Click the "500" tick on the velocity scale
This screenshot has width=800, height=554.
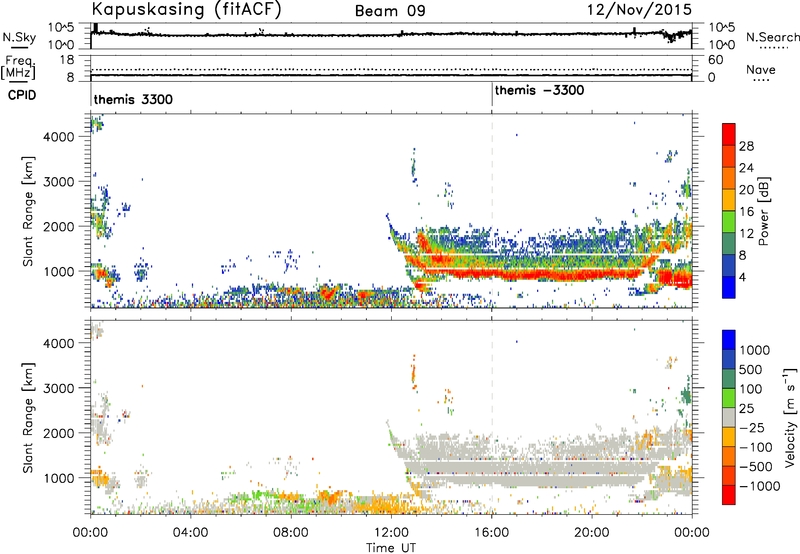[750, 369]
